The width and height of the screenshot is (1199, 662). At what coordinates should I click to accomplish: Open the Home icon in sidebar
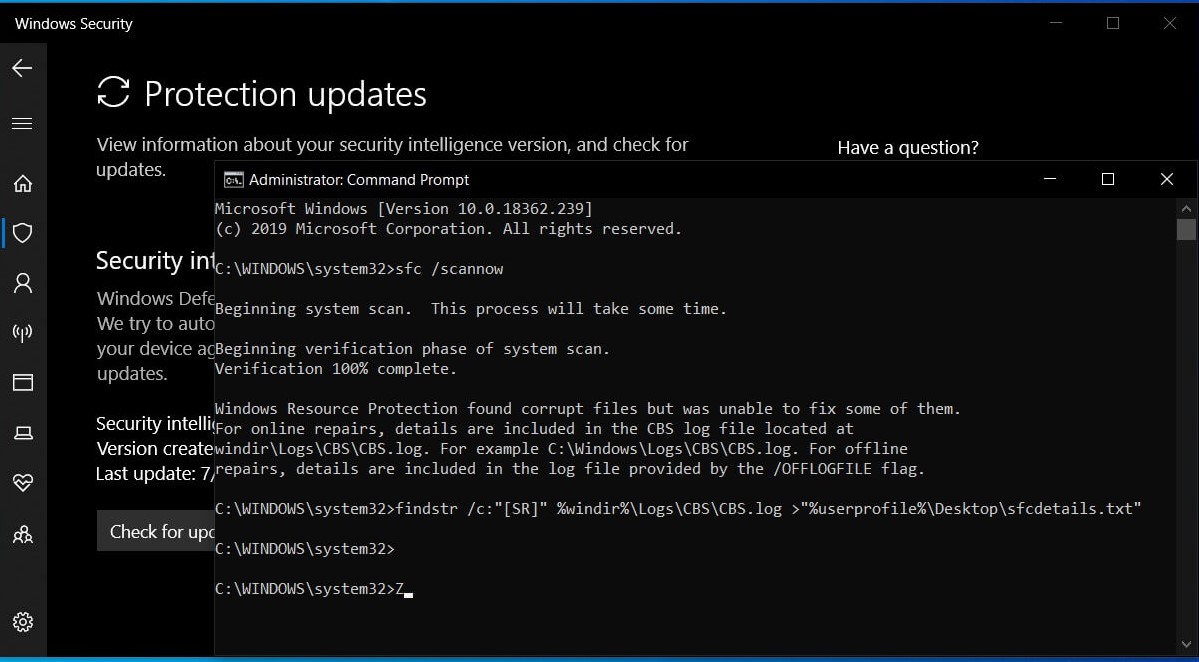pyautogui.click(x=23, y=183)
